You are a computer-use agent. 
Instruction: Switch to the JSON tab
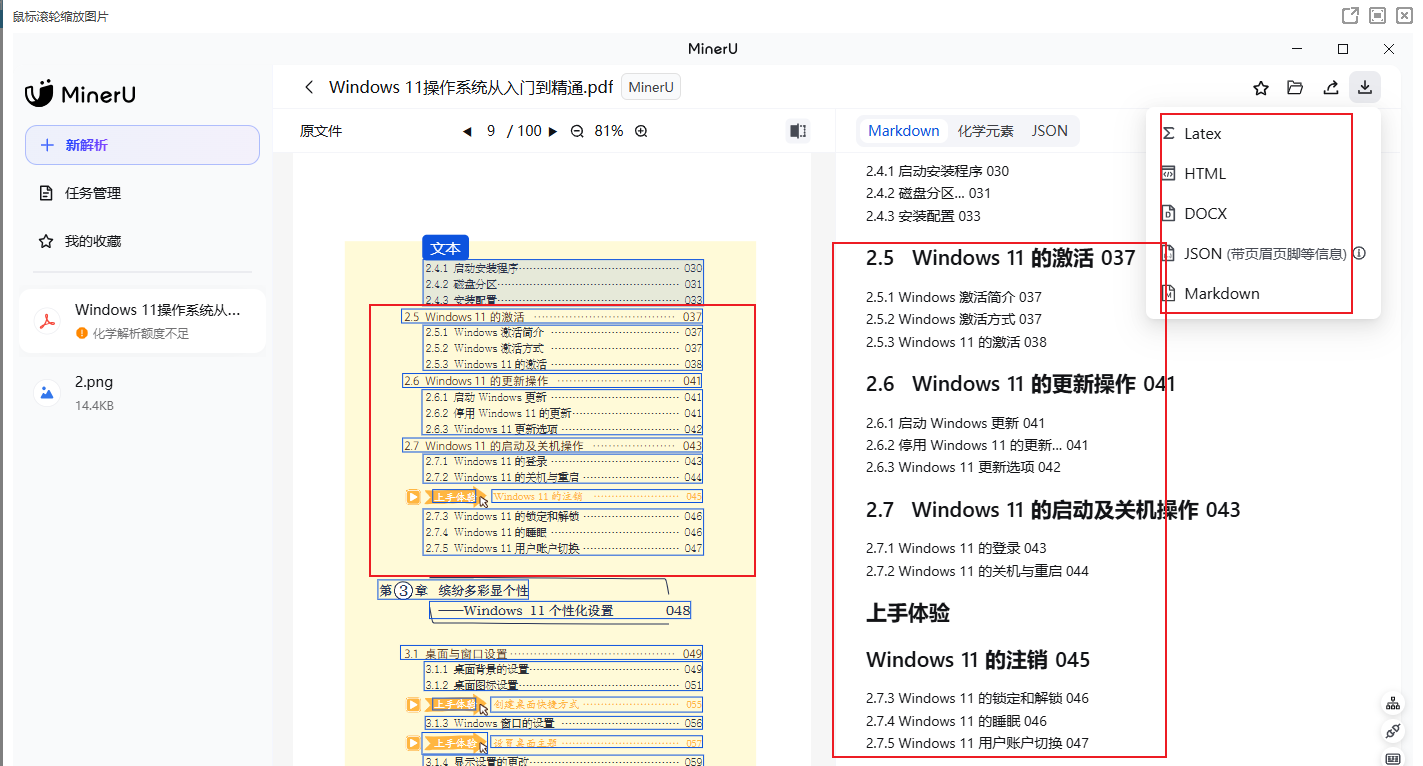point(1050,131)
